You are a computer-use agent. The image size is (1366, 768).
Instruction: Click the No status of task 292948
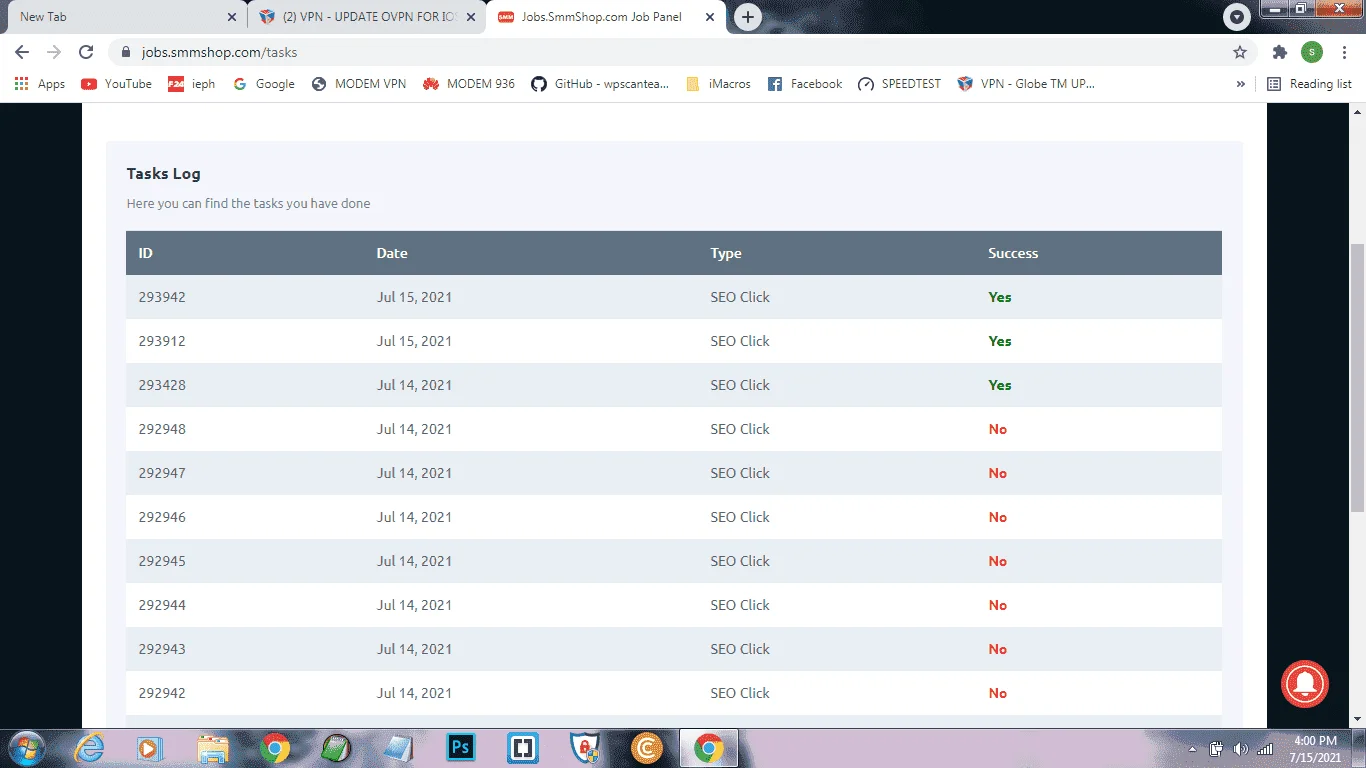point(998,429)
